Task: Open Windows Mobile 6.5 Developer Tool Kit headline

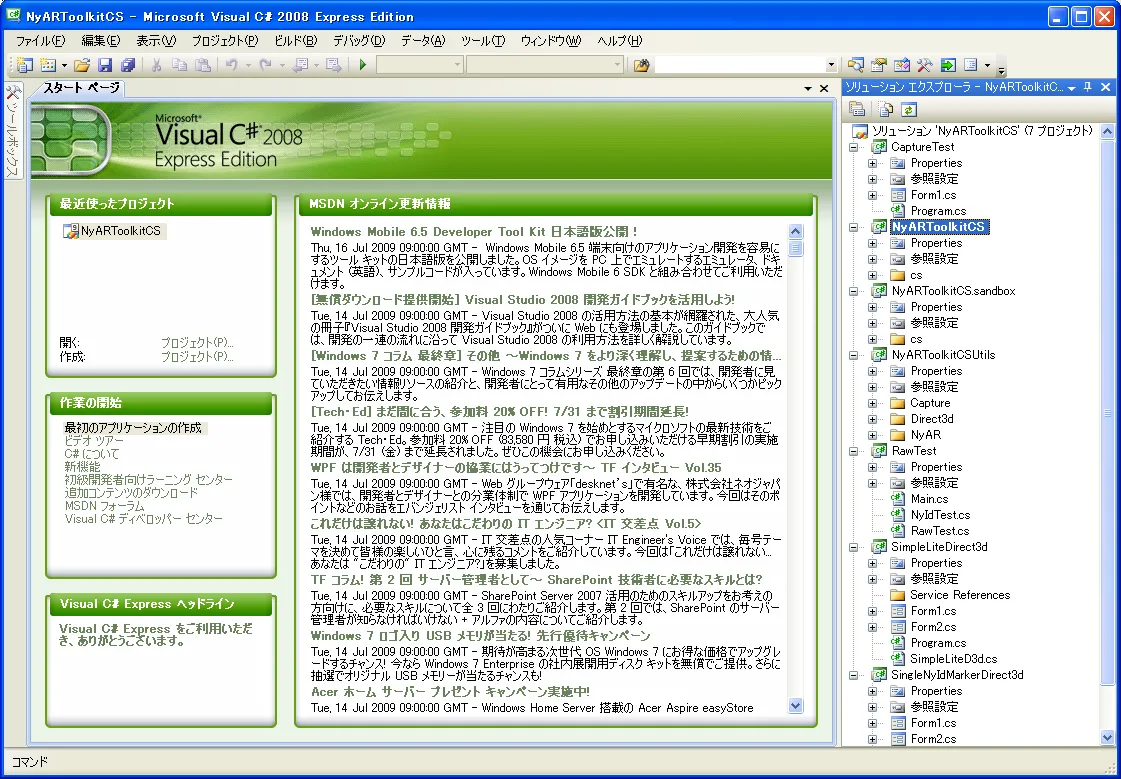Action: click(474, 232)
